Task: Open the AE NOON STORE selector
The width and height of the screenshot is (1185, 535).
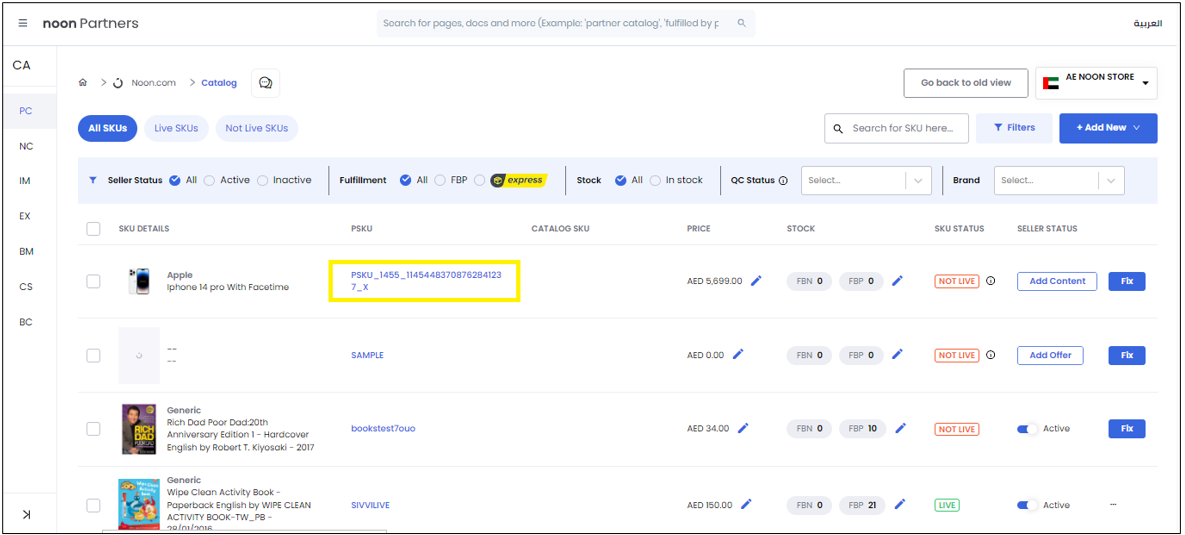Action: pyautogui.click(x=1096, y=83)
